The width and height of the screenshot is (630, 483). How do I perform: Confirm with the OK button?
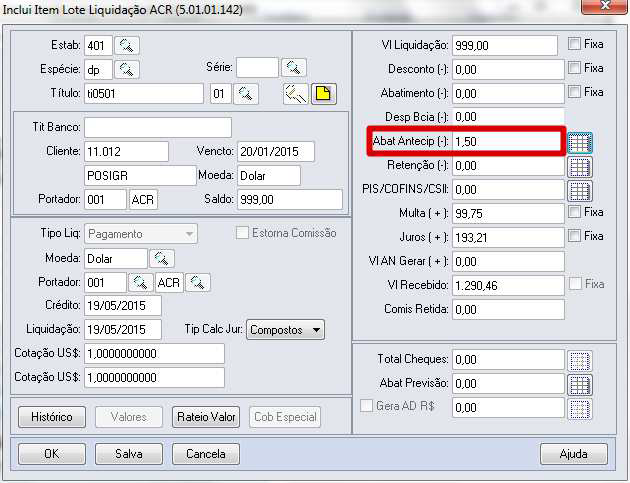tap(52, 454)
